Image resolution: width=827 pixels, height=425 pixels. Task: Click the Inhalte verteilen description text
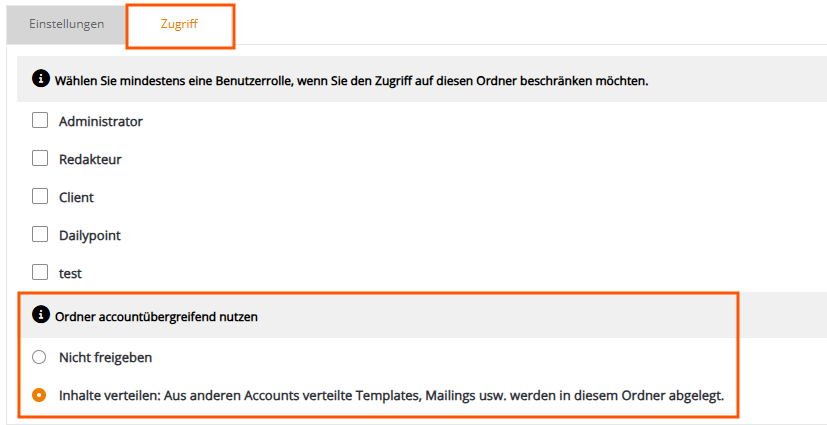coord(391,395)
